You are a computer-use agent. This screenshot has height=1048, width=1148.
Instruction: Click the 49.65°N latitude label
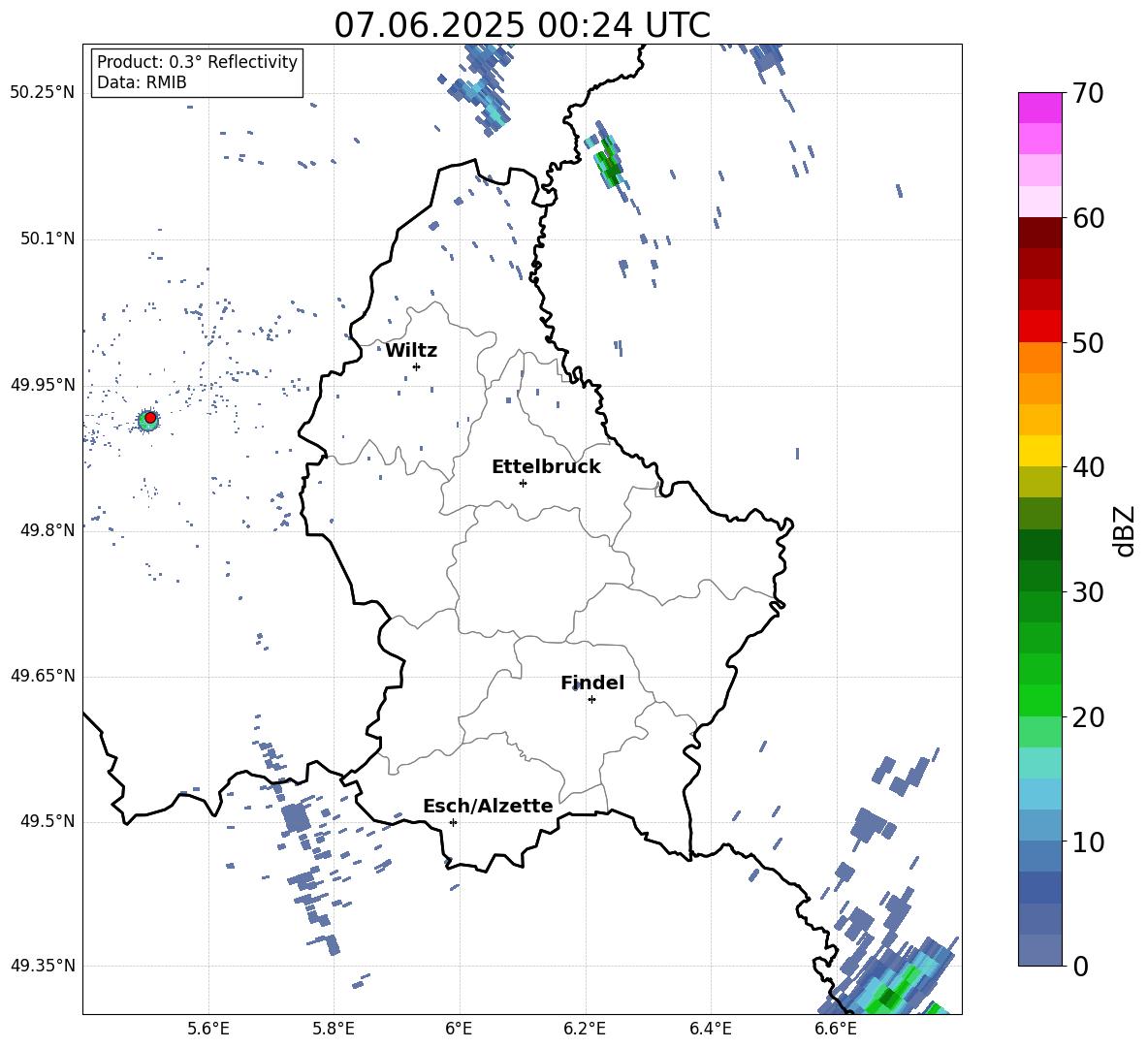pos(43,676)
